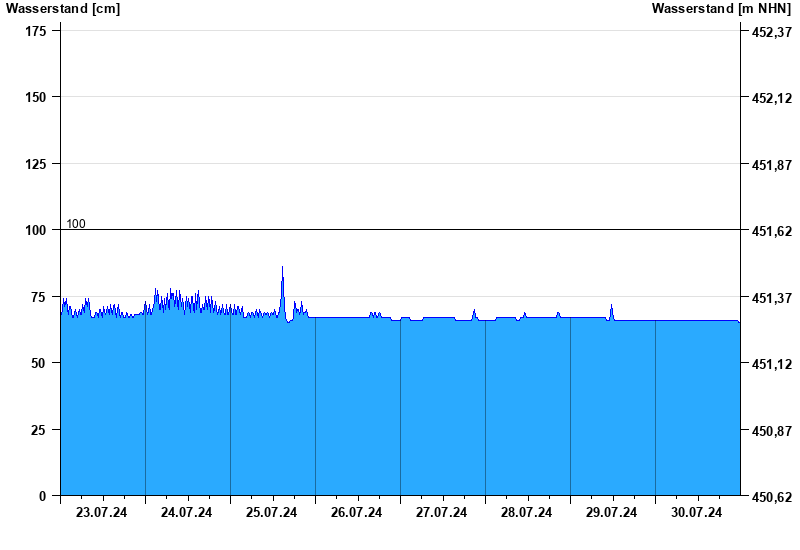800x550 pixels.
Task: Select the 75 value on left axis
Action: [39, 297]
